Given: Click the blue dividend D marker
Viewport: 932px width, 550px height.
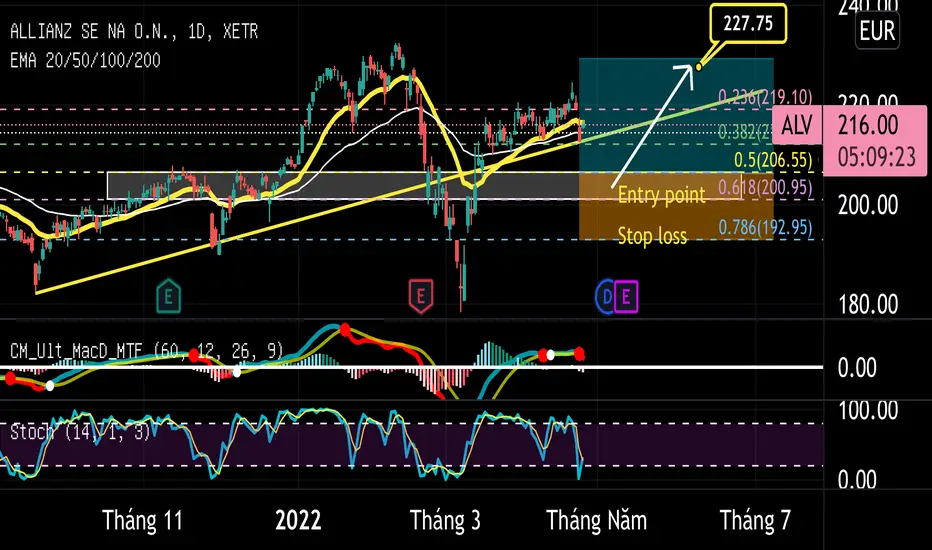Looking at the screenshot, I should point(605,296).
